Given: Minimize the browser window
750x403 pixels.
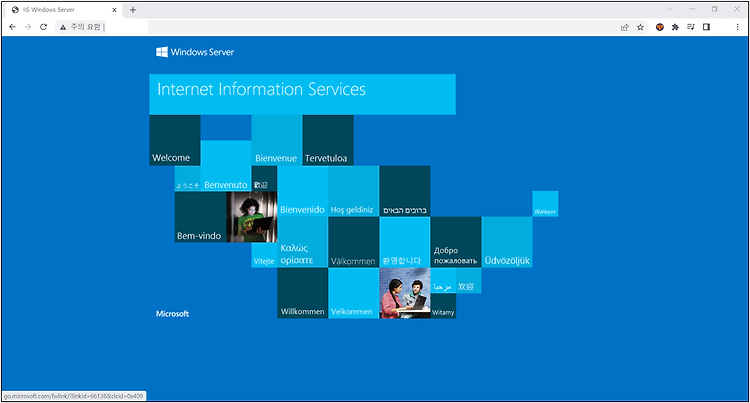Looking at the screenshot, I should coord(692,9).
